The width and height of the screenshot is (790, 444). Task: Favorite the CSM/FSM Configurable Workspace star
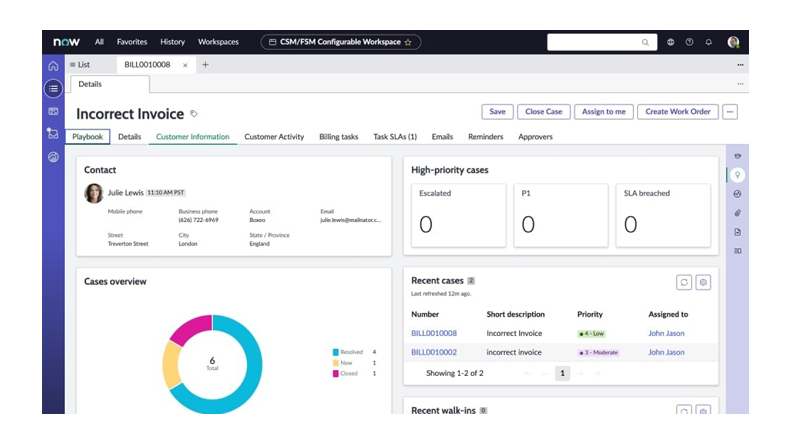pyautogui.click(x=408, y=42)
